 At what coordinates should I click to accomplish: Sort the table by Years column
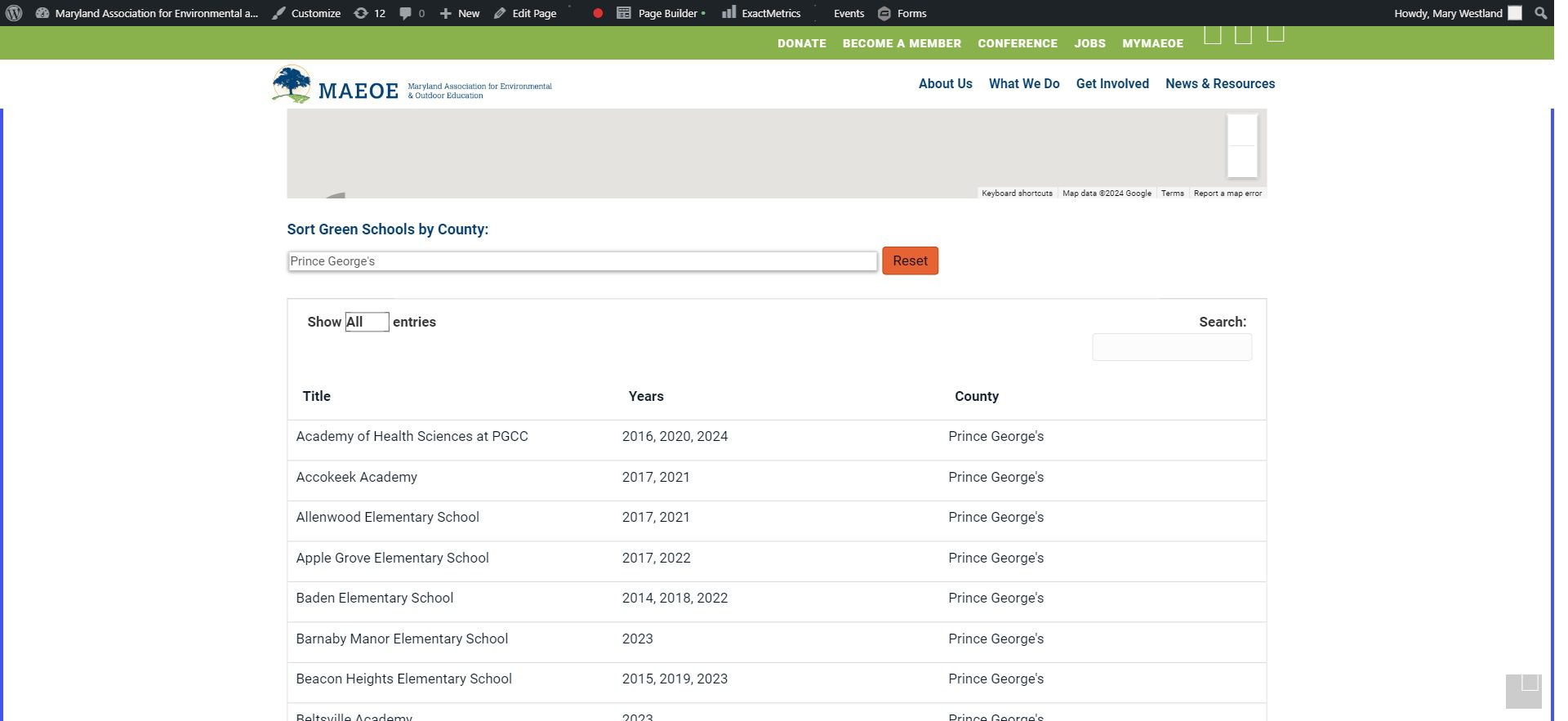point(646,396)
